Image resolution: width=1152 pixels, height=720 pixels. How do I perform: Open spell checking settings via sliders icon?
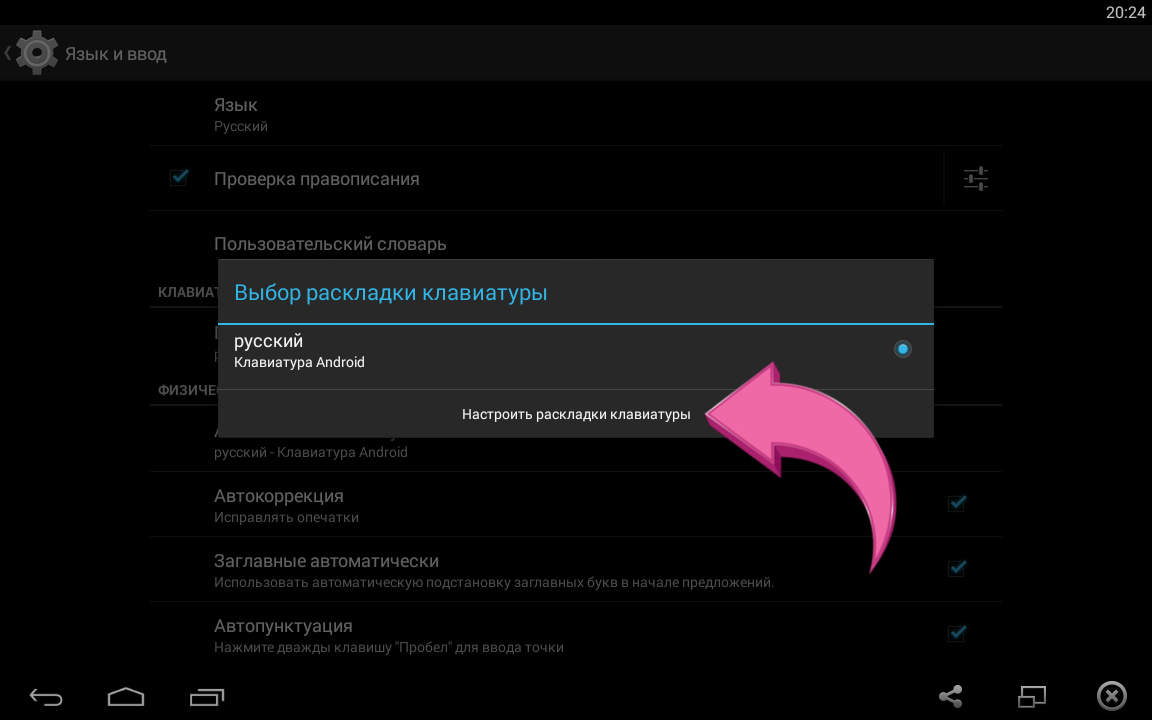(974, 178)
